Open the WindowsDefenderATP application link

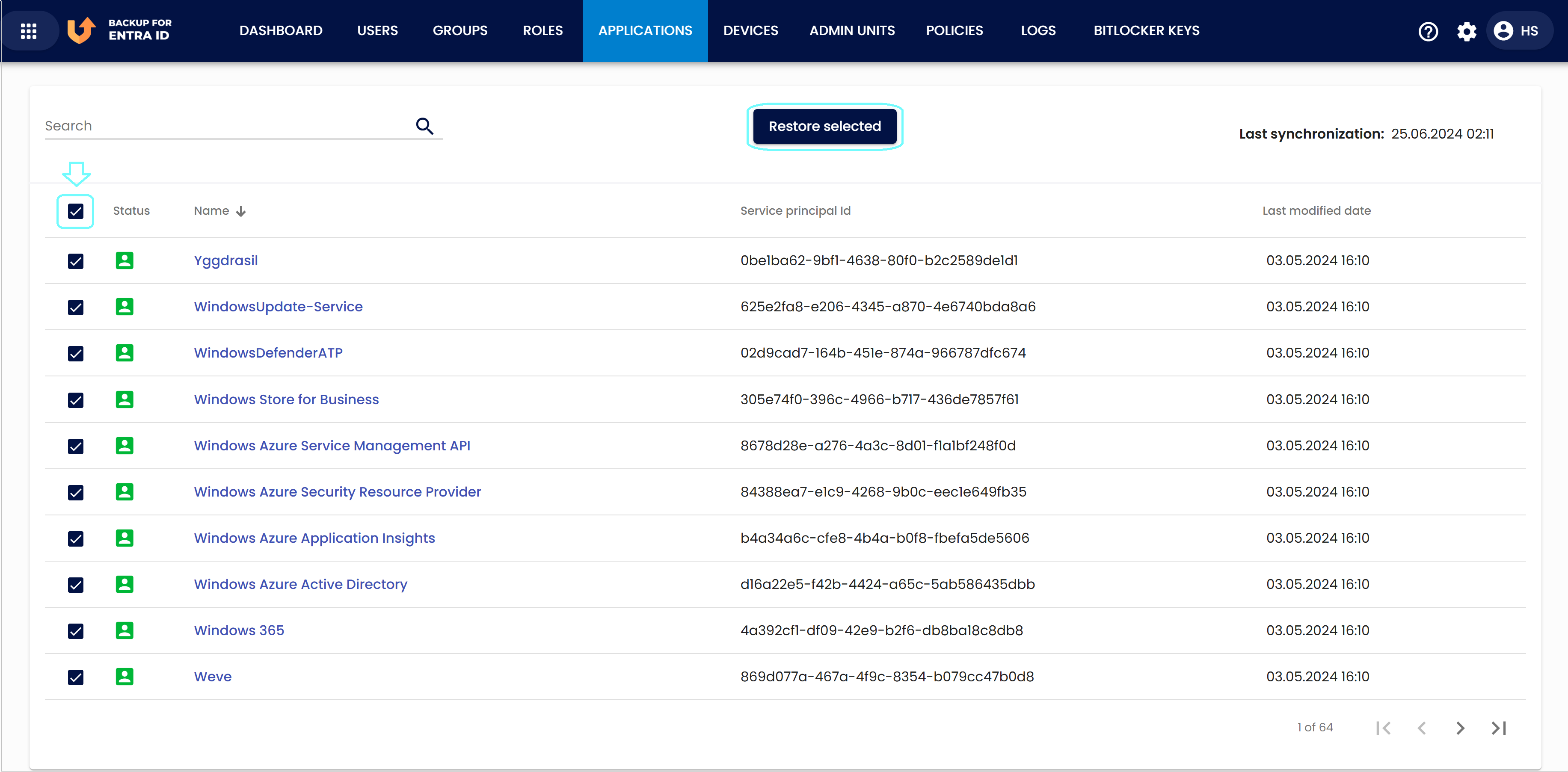(268, 353)
